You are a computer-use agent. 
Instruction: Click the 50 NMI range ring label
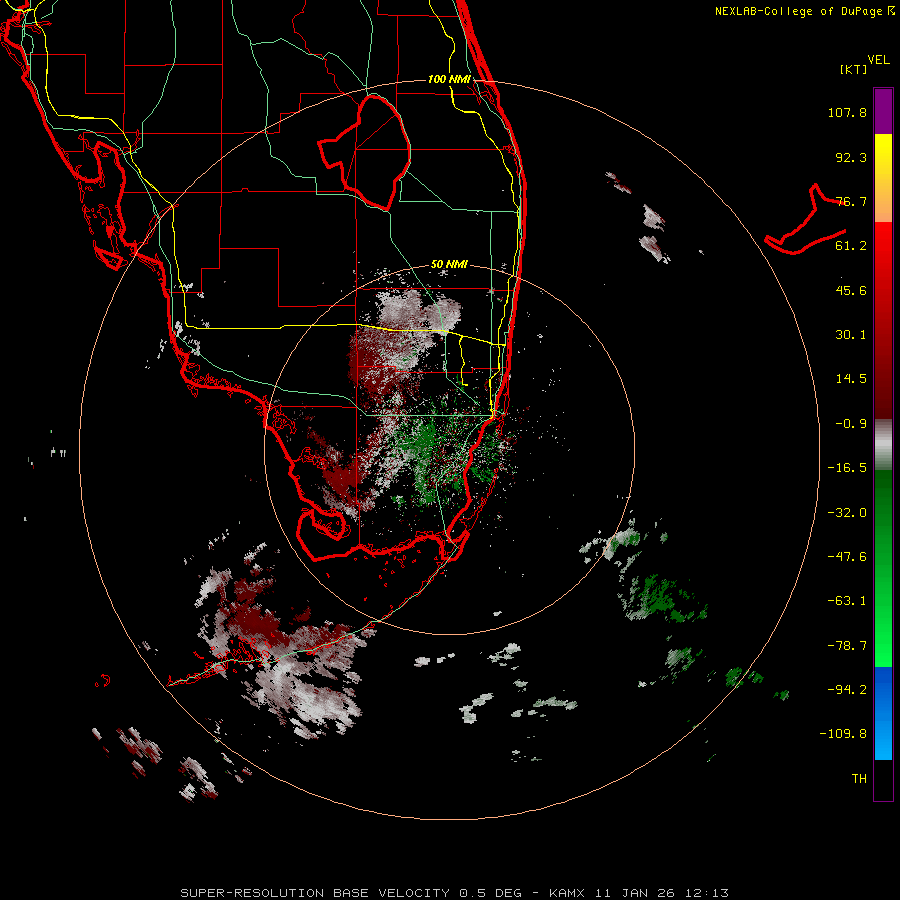(449, 265)
